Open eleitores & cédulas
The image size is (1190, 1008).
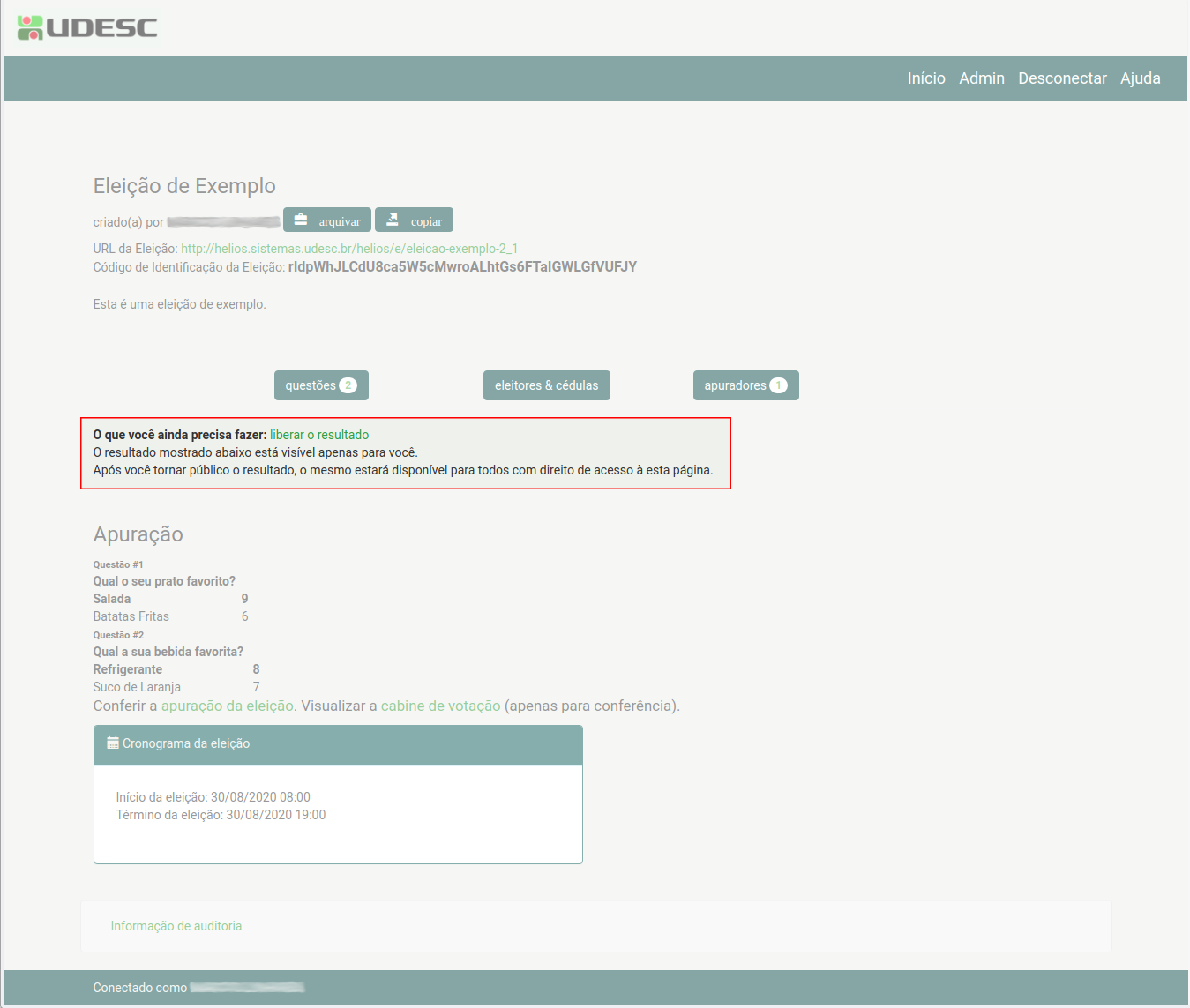click(546, 385)
